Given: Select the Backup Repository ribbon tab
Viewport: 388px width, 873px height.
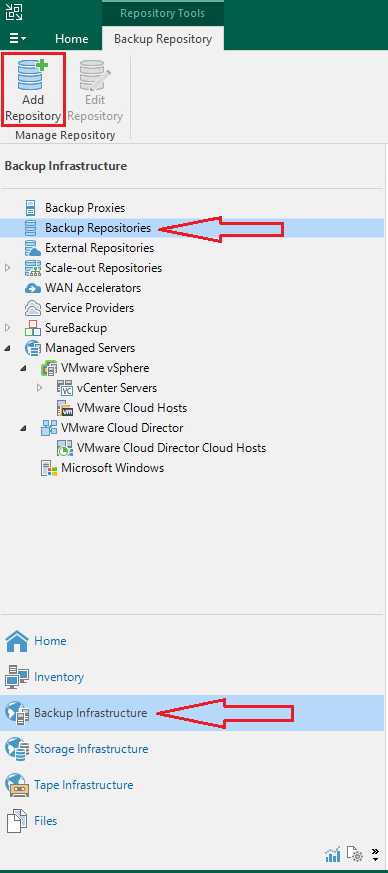Looking at the screenshot, I should 163,38.
